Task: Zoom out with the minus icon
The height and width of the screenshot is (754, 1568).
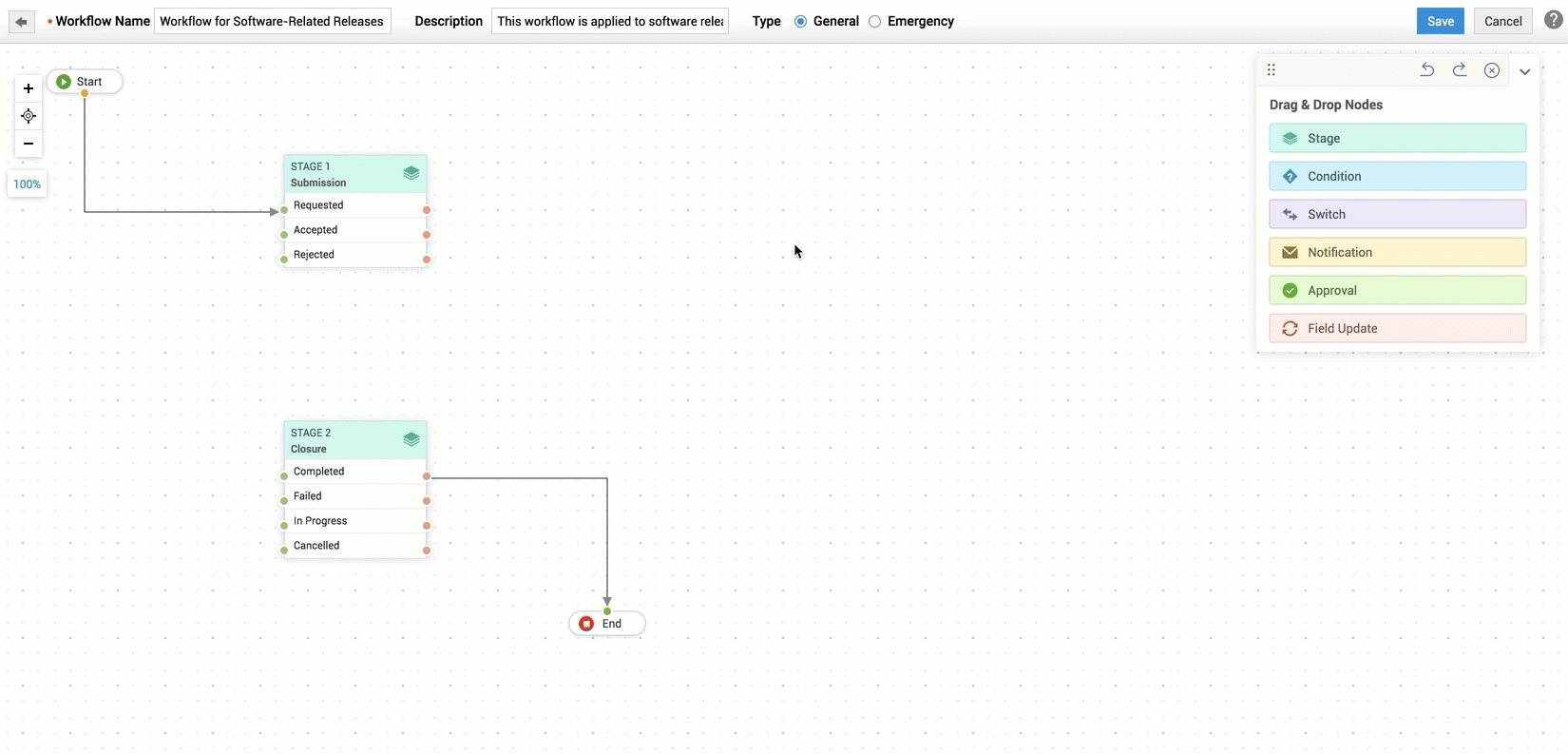Action: (29, 144)
